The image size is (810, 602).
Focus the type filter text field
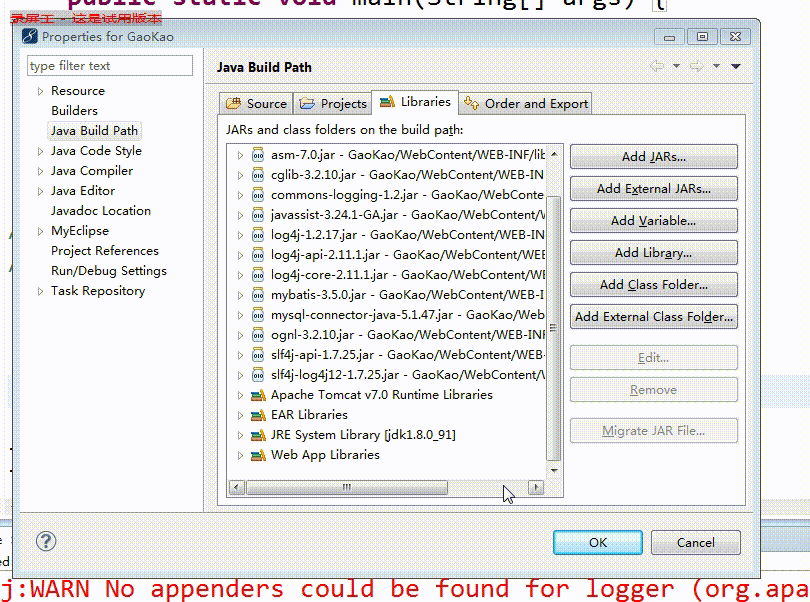pyautogui.click(x=110, y=66)
